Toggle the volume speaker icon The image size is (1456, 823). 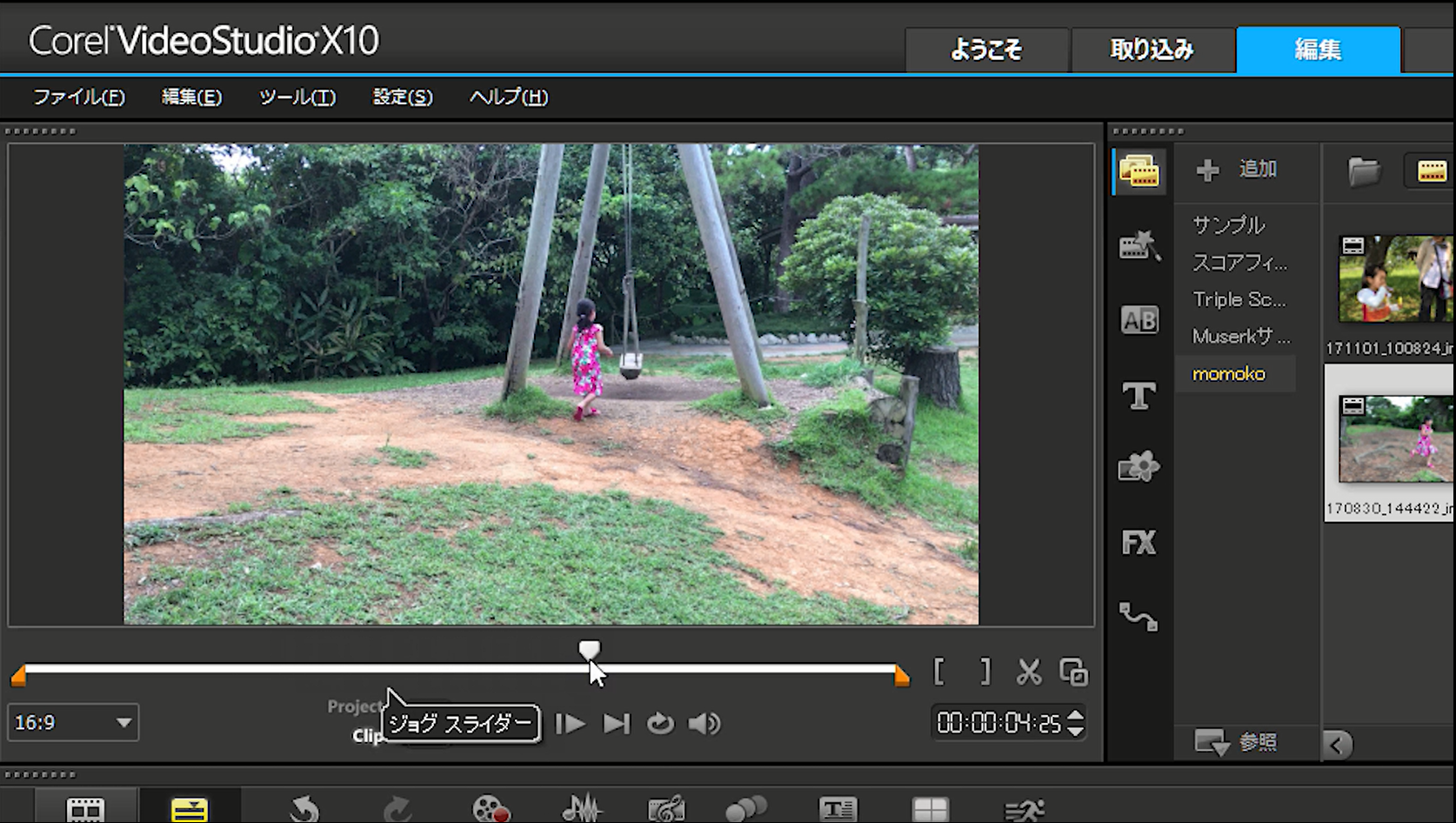coord(704,724)
